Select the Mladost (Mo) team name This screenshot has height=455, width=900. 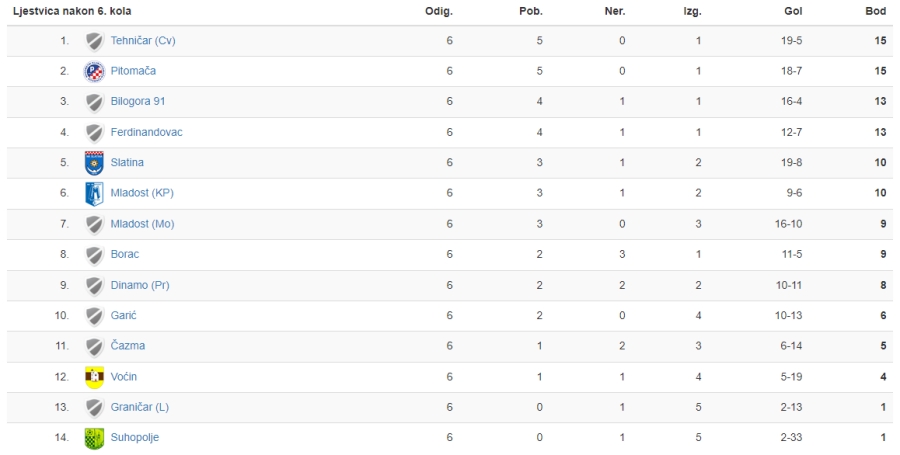click(142, 224)
